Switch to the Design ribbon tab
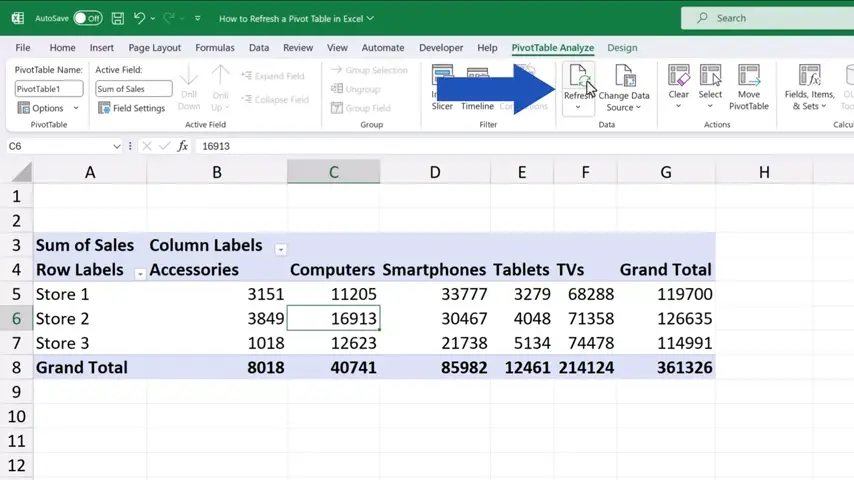 pos(622,47)
